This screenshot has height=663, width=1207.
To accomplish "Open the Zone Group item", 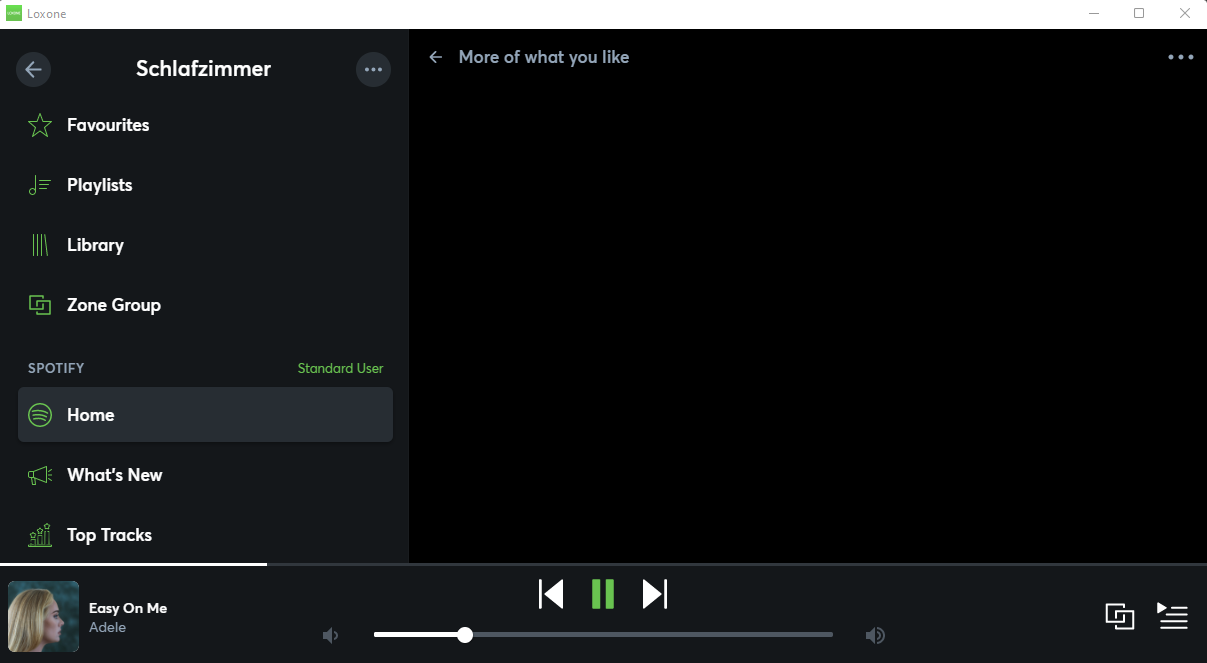I will [x=205, y=305].
